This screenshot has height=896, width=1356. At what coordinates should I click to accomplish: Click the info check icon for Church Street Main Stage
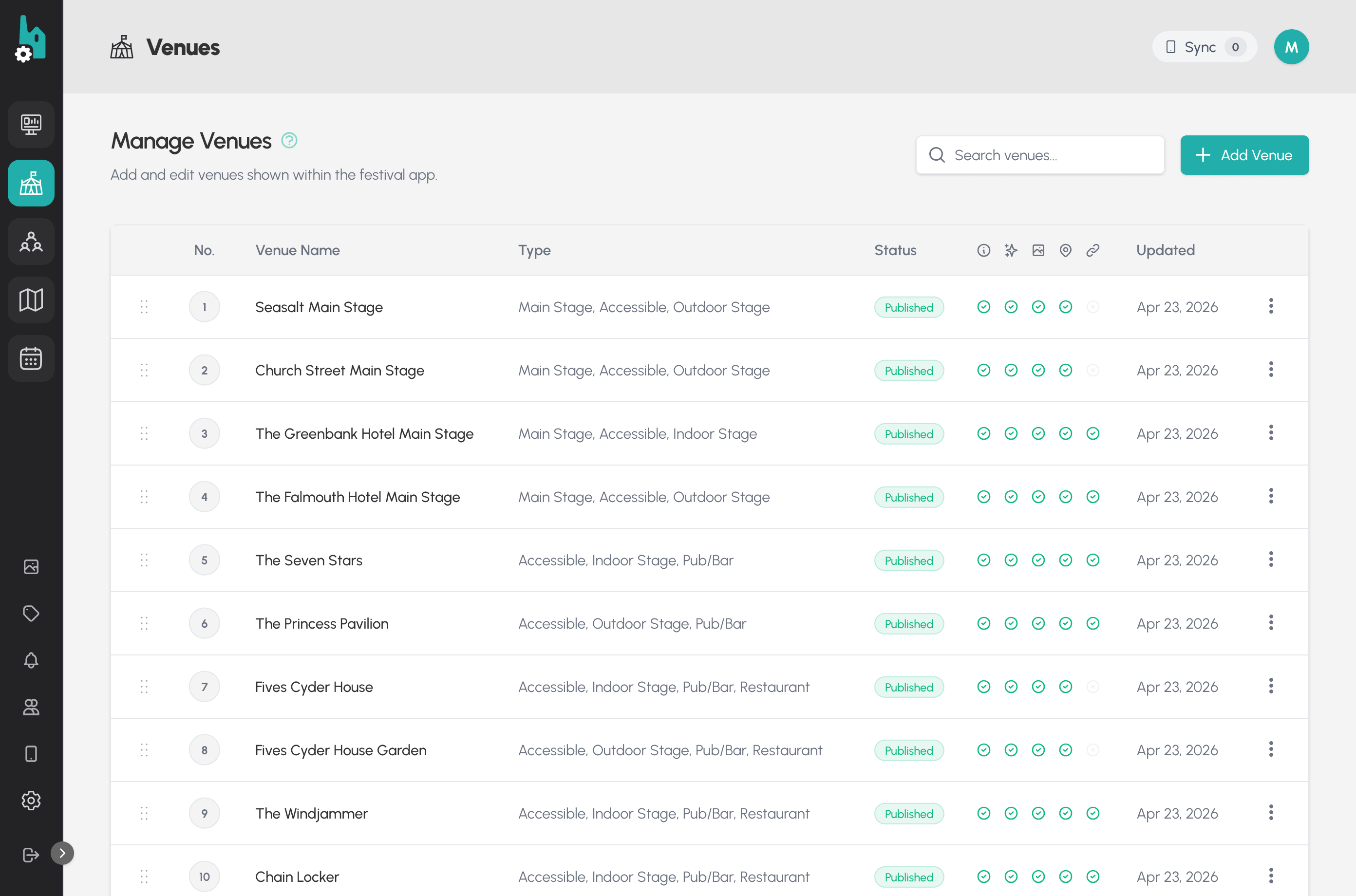983,370
